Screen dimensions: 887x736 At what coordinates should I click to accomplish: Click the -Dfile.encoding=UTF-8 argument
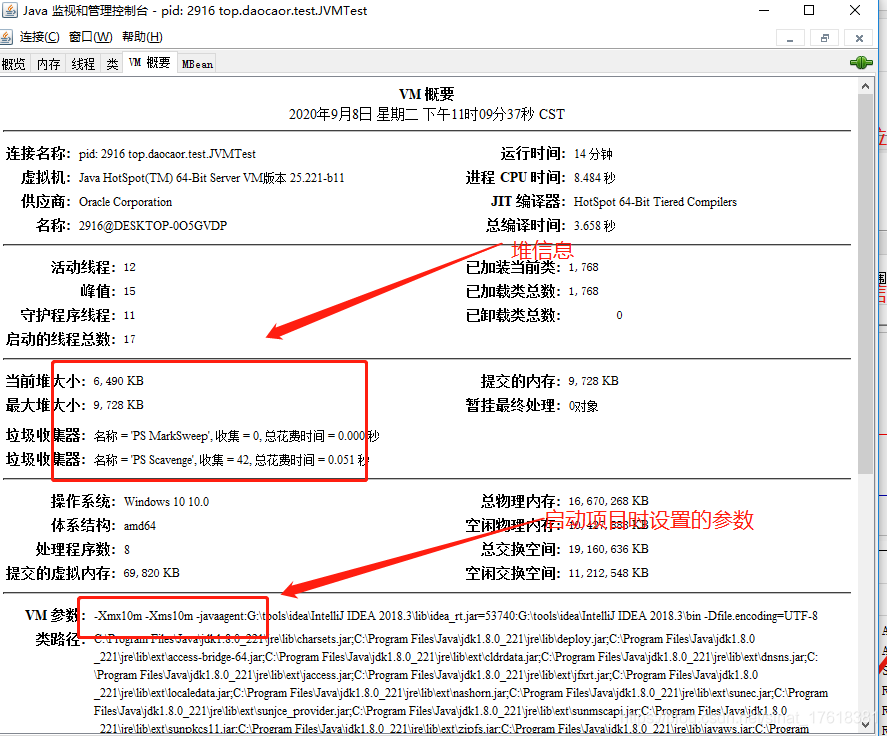click(x=760, y=616)
